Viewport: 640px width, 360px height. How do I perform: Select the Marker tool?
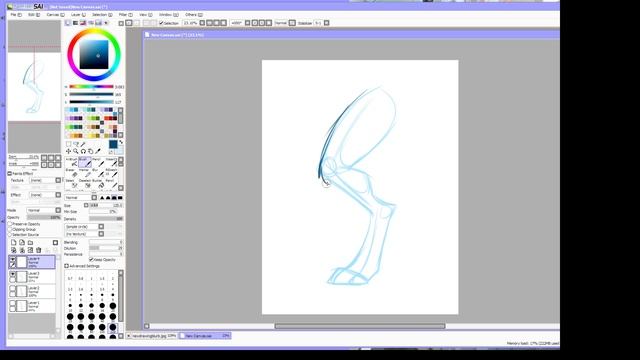(x=84, y=173)
